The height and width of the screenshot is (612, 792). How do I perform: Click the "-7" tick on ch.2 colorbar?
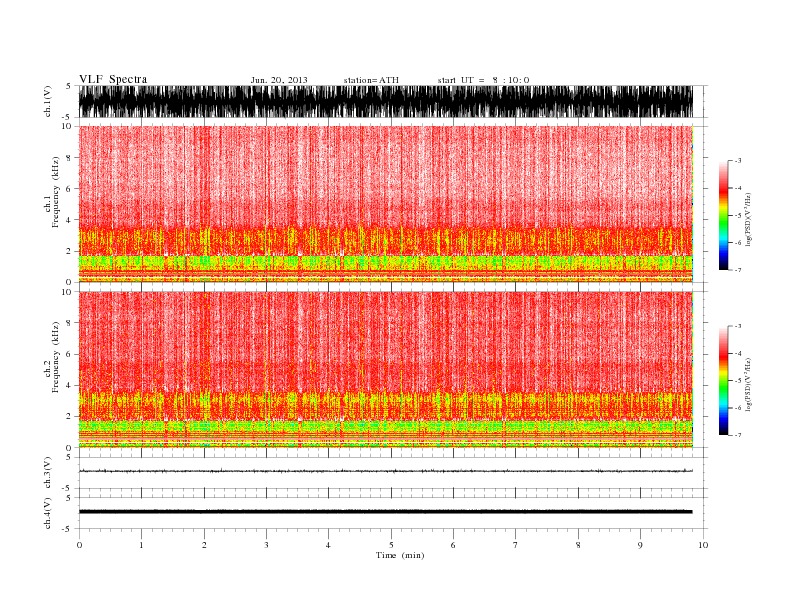point(737,435)
